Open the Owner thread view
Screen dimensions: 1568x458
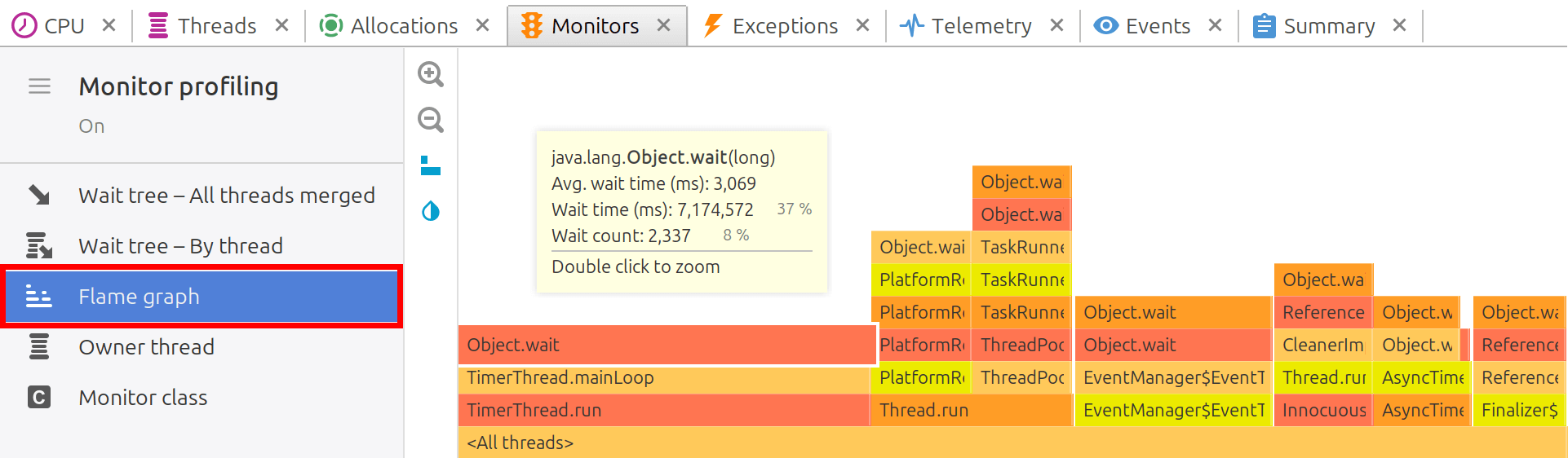click(202, 347)
